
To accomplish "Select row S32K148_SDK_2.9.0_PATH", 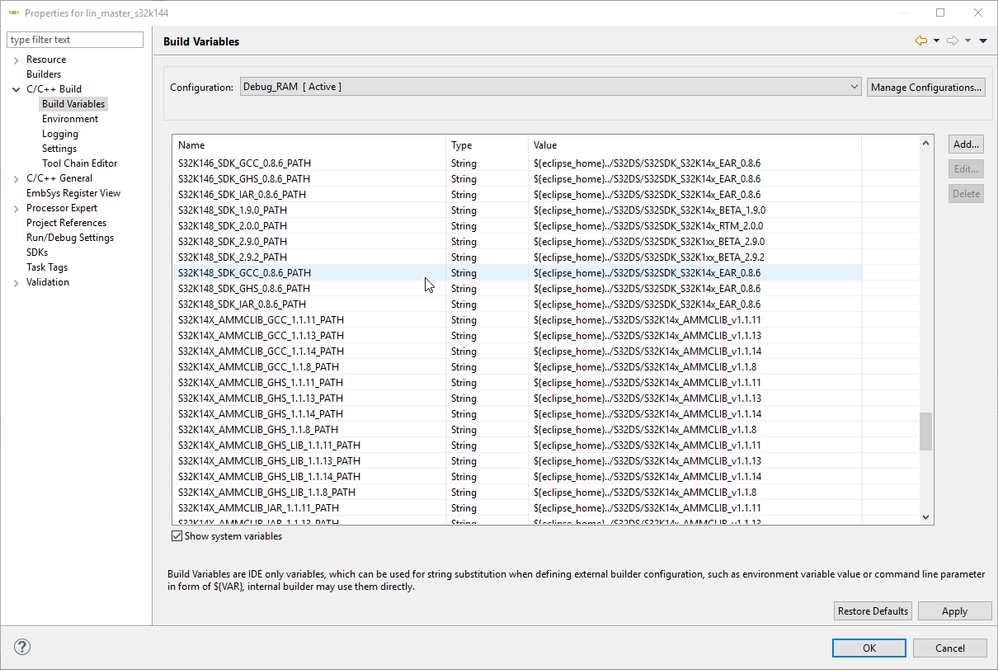I will [517, 242].
